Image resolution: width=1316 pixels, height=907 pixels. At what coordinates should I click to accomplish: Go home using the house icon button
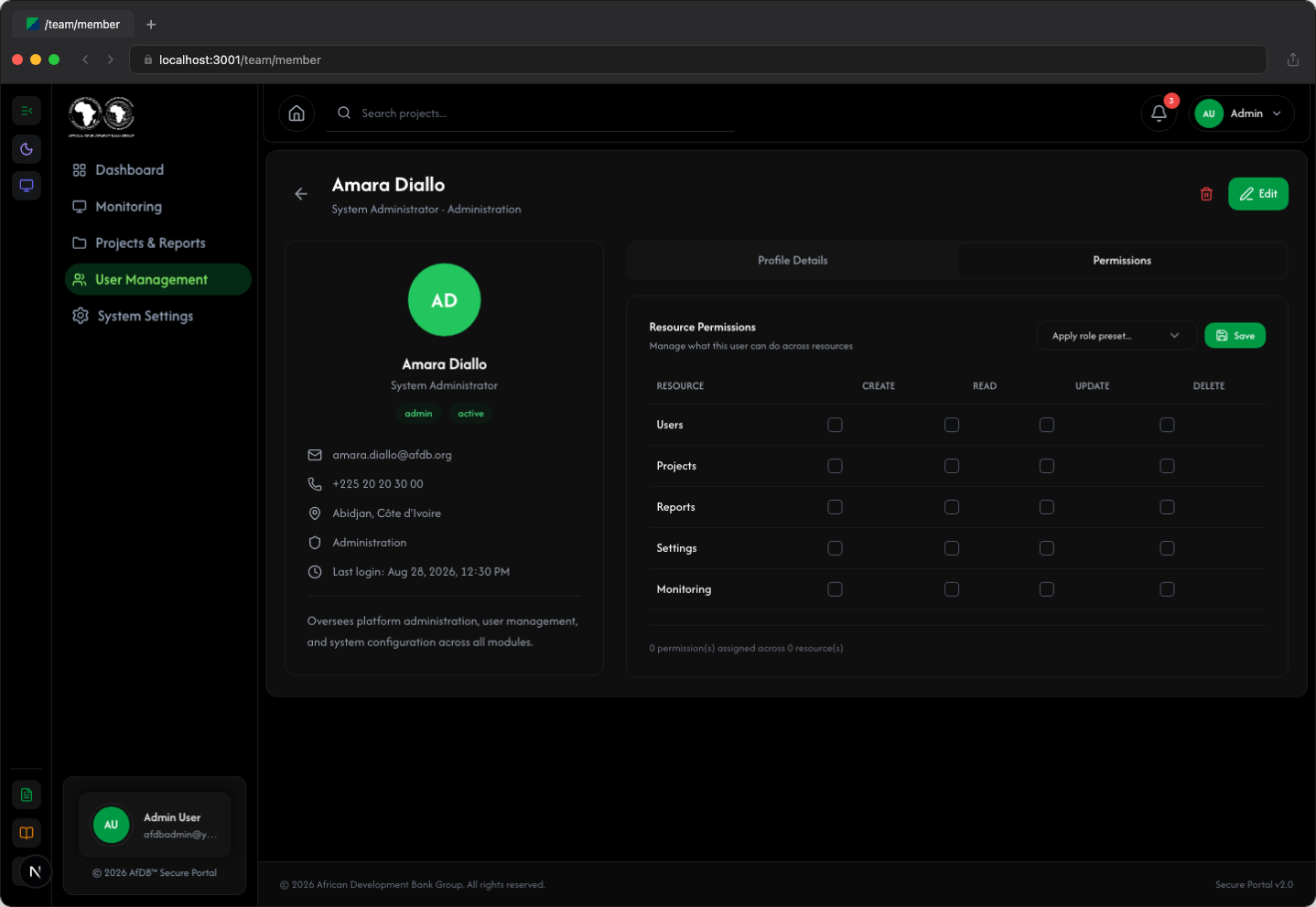(297, 113)
